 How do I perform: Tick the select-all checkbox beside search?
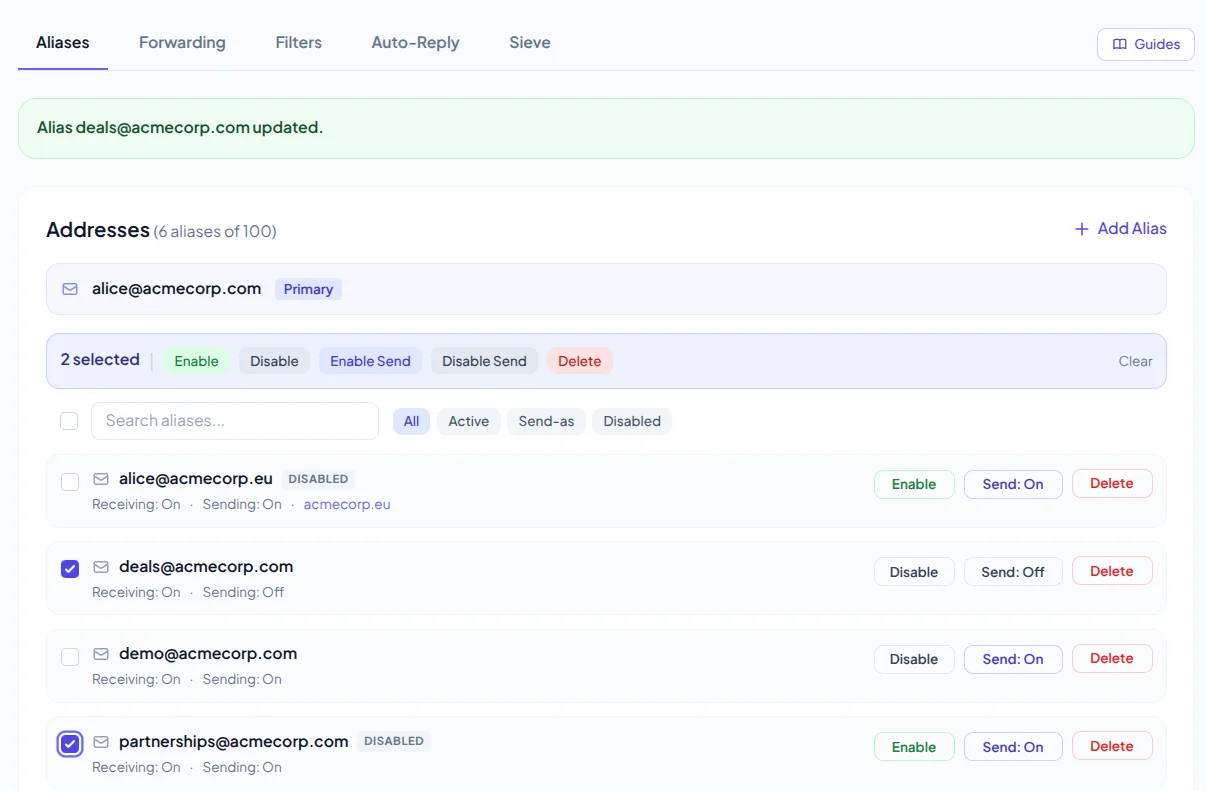(x=69, y=421)
